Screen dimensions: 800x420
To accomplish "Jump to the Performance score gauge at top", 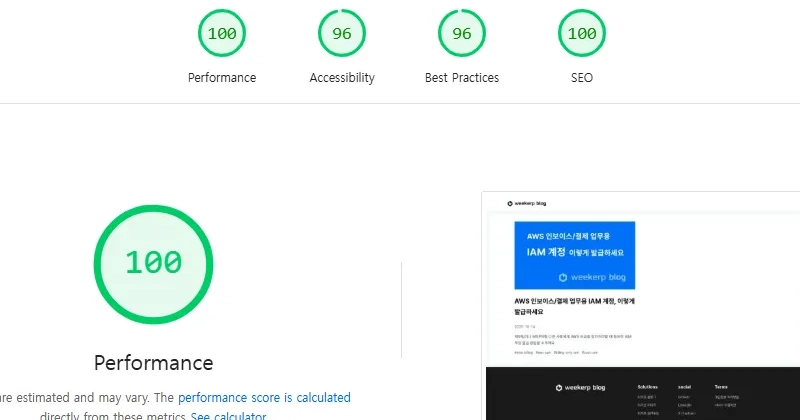I will (222, 33).
